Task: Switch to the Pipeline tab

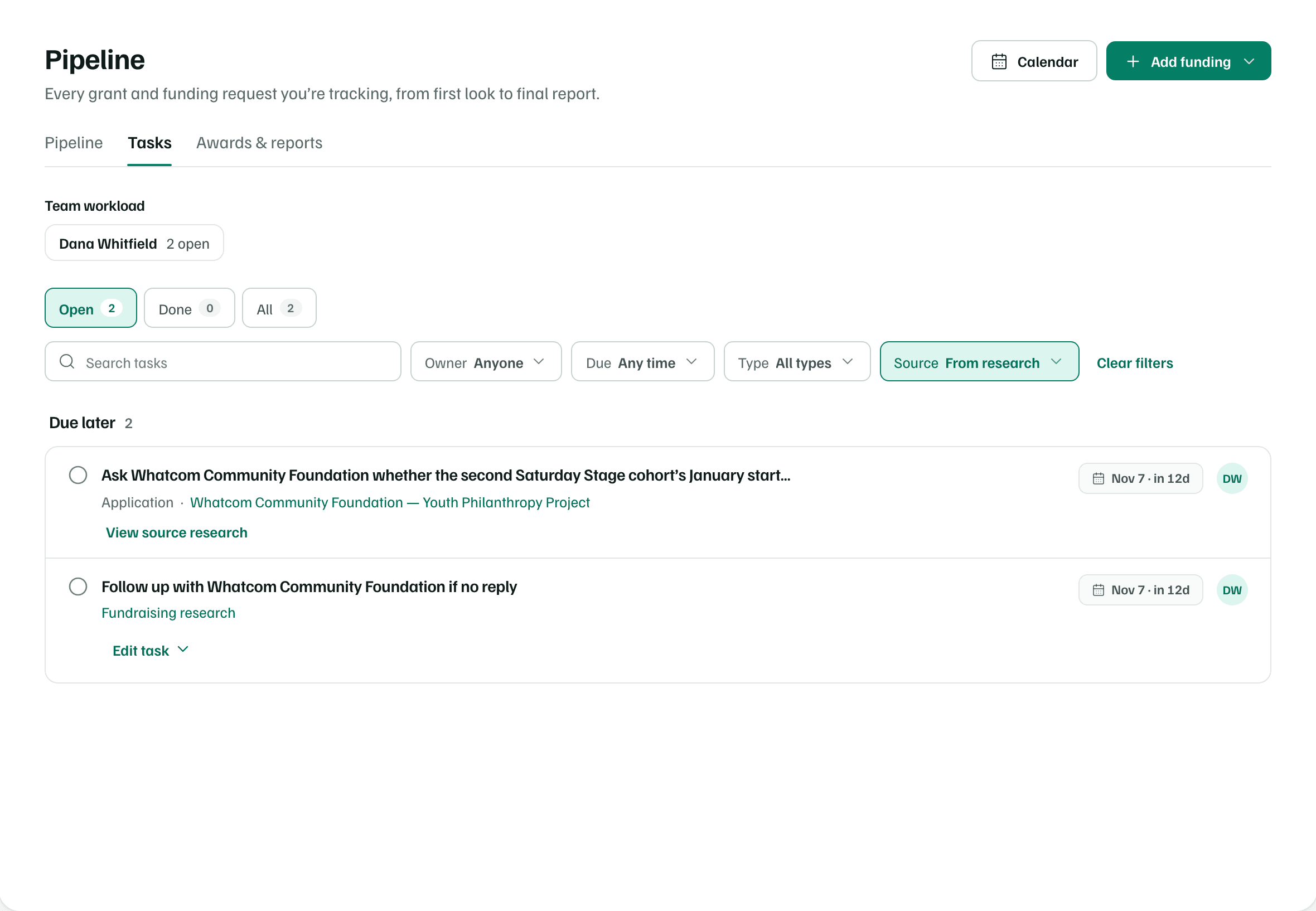Action: pyautogui.click(x=74, y=143)
